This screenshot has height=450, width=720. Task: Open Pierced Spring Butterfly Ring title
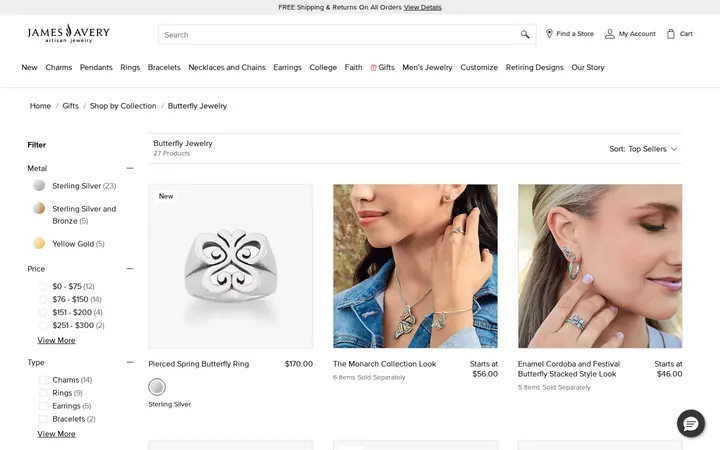(x=199, y=364)
